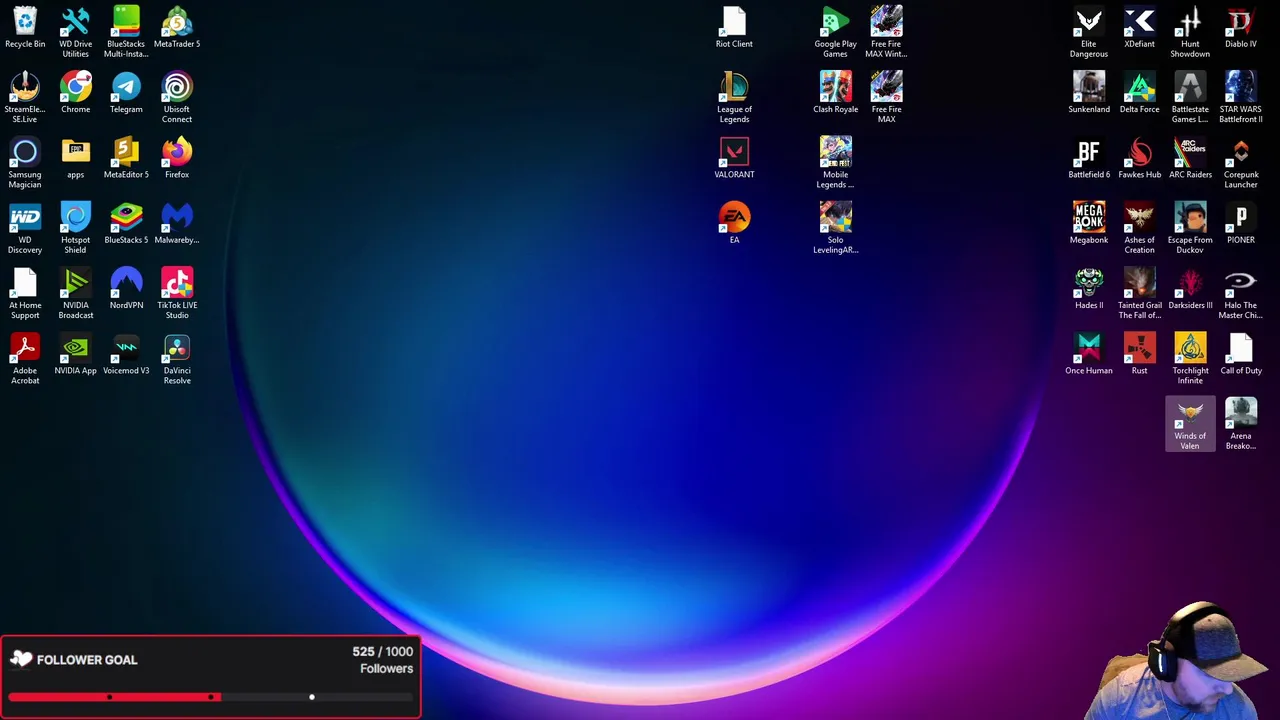The width and height of the screenshot is (1280, 720).
Task: Select the Rust desktop icon
Action: [x=1140, y=347]
